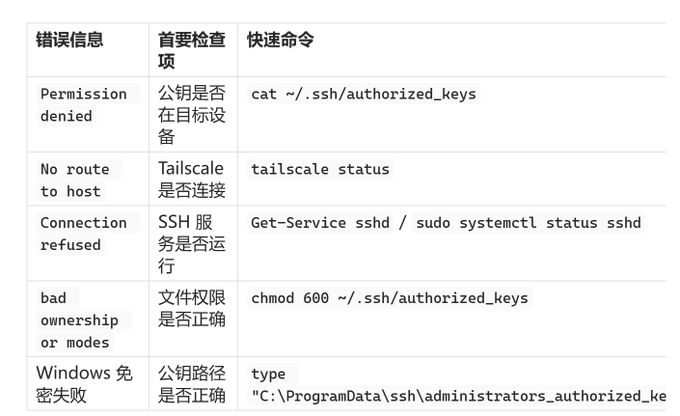Screen dimensions: 680x416
Task: Click the "Tailscale 是否连接" cell
Action: point(192,179)
